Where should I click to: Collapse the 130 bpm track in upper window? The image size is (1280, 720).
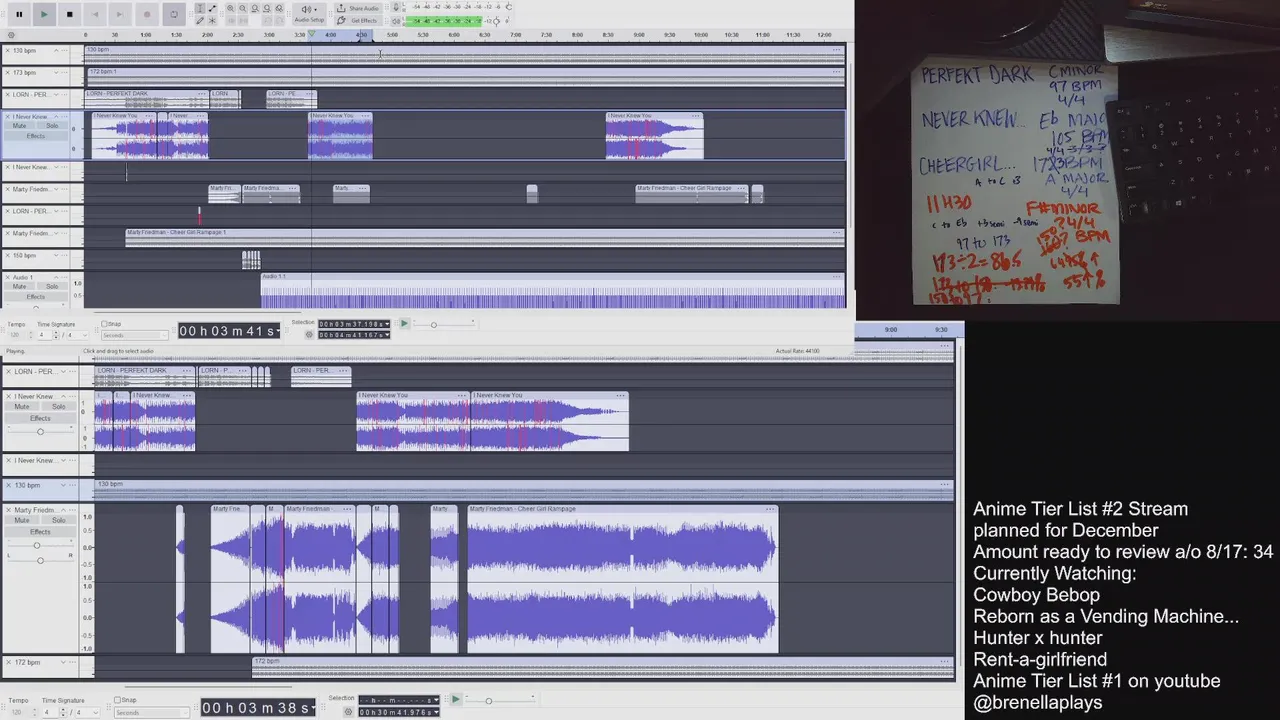tap(56, 50)
